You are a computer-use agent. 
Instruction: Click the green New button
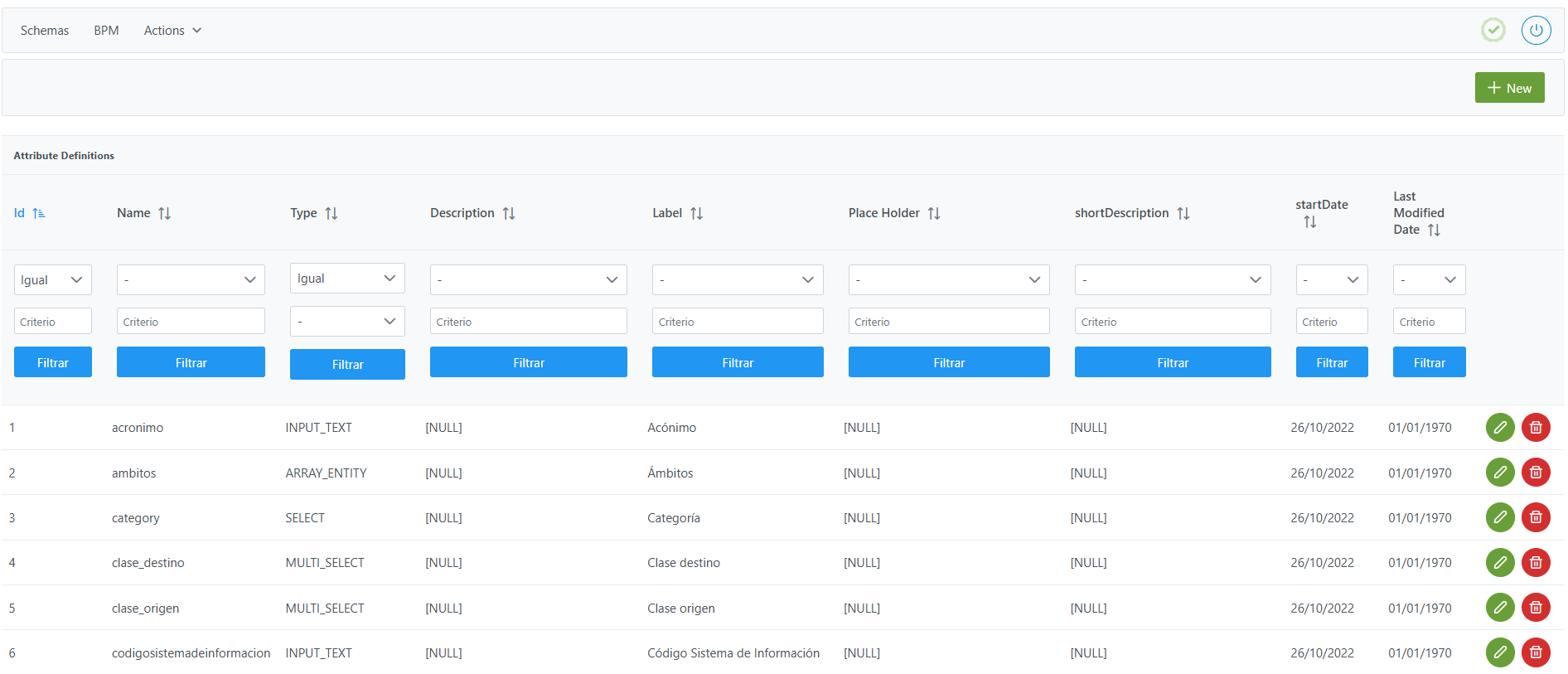tap(1508, 88)
